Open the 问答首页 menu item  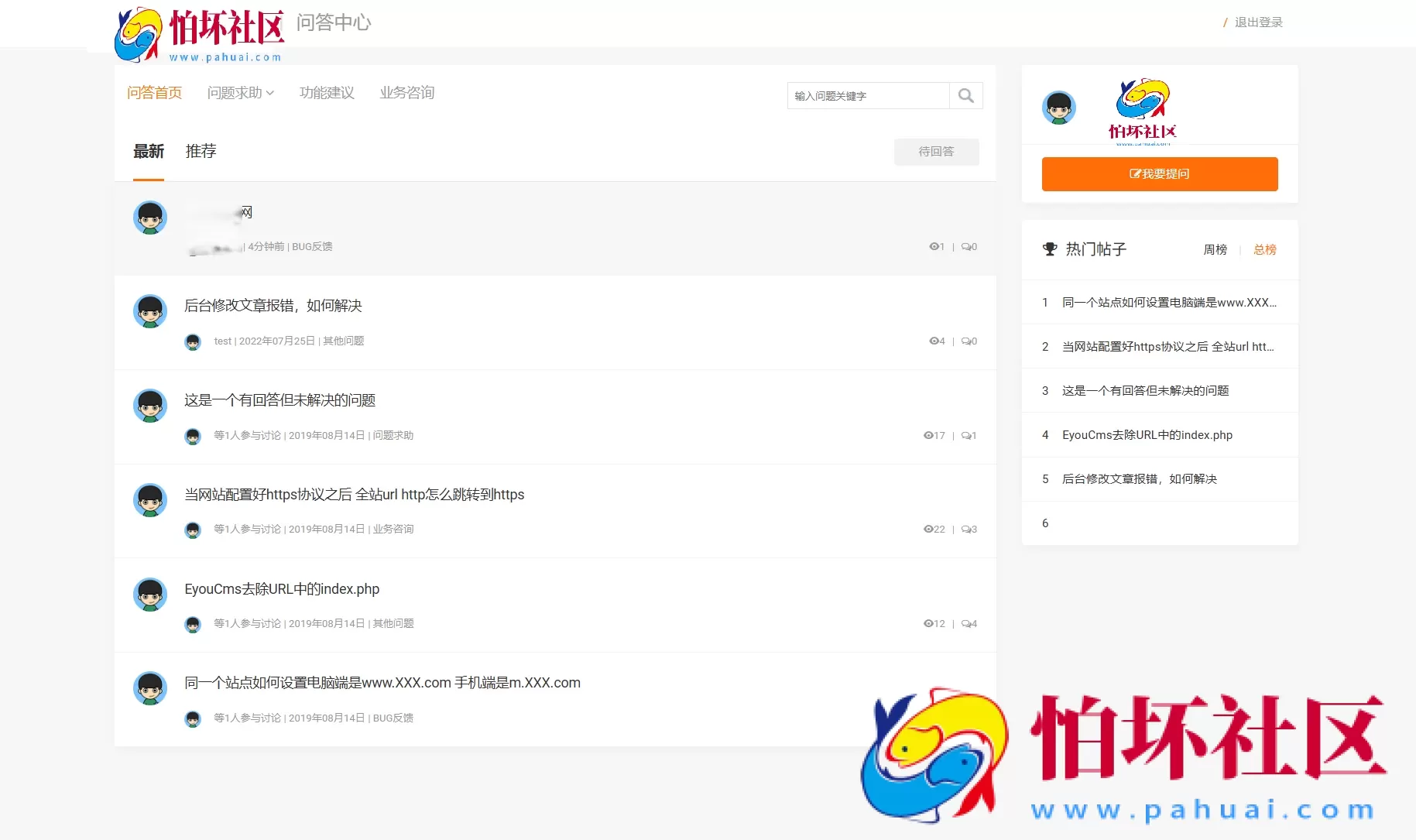154,92
